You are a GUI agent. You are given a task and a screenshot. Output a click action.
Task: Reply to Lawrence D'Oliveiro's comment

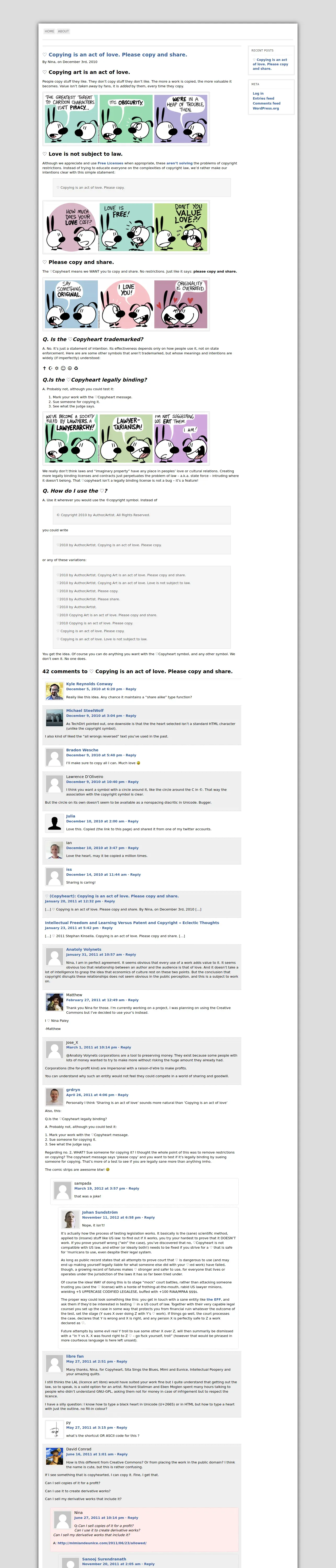pos(133,782)
